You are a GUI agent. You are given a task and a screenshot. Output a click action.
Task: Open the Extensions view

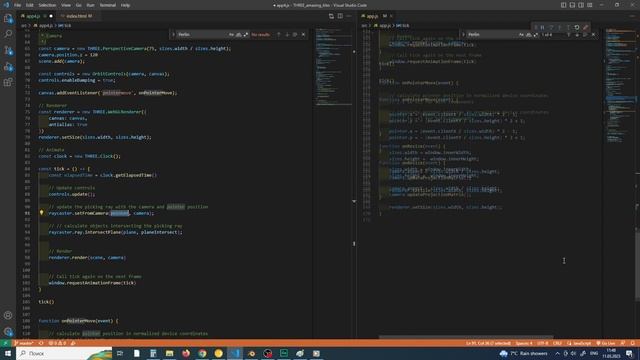tap(8, 82)
